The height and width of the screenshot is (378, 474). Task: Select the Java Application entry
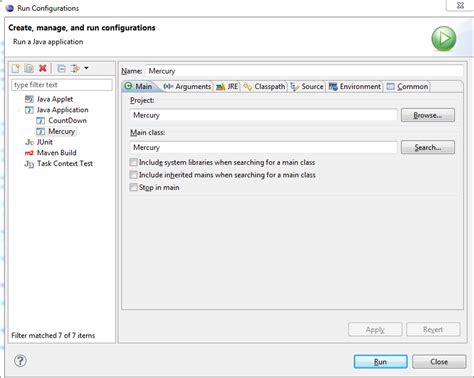tap(63, 110)
